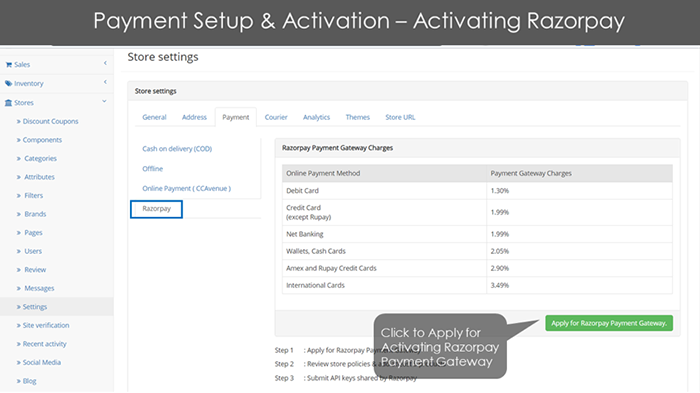
Task: Click the Stores building icon
Action: (x=8, y=103)
